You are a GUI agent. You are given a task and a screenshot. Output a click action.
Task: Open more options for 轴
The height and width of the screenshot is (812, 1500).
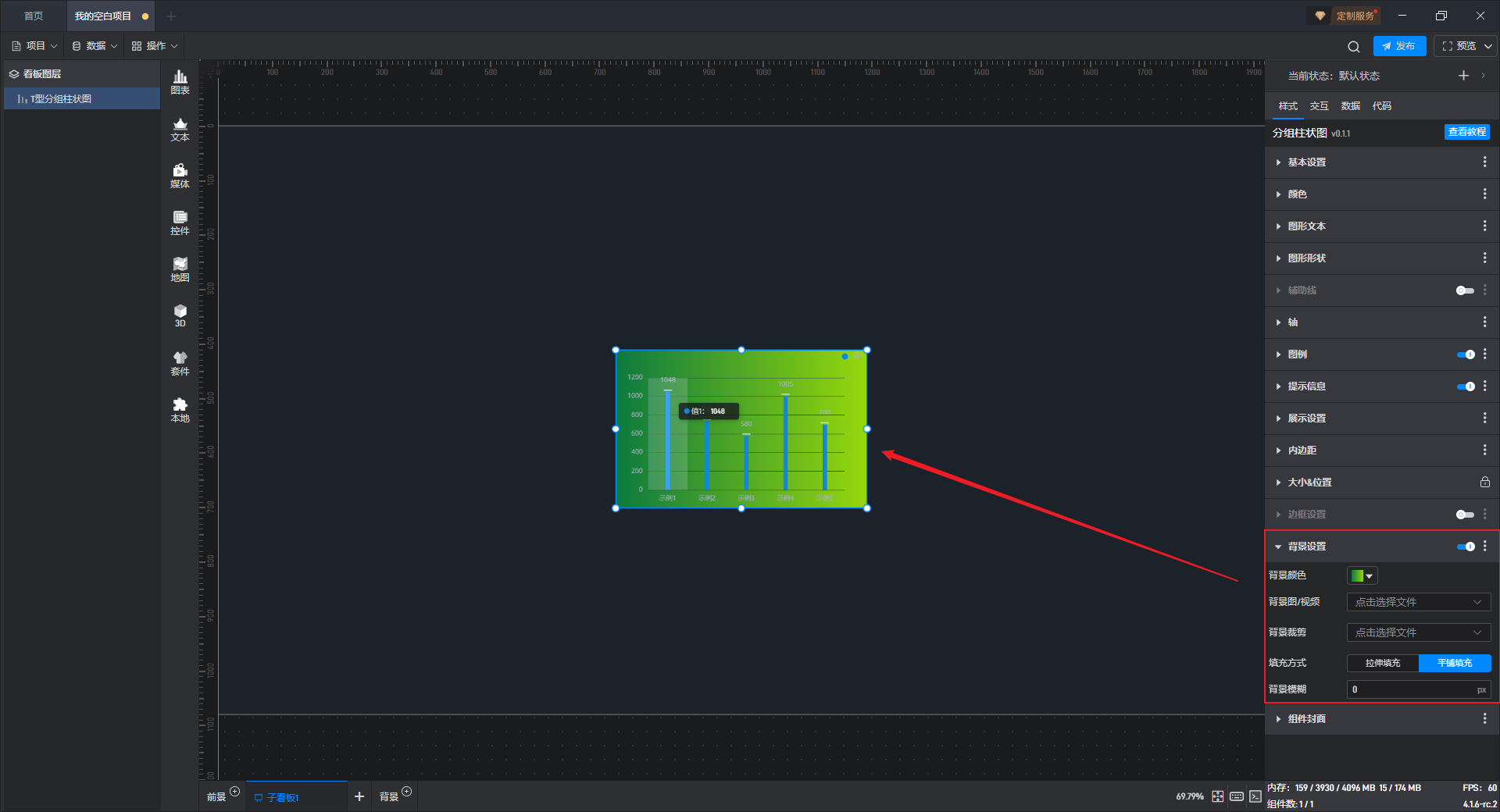pyautogui.click(x=1484, y=322)
